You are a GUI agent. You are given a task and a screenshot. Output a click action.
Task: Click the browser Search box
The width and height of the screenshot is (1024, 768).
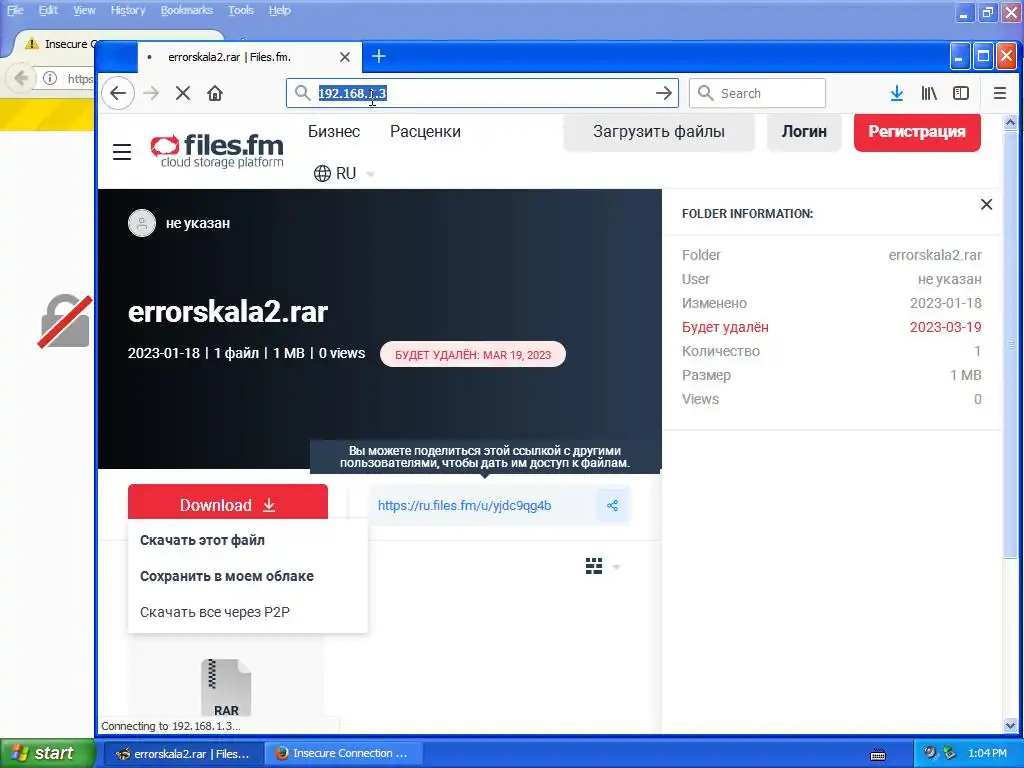pyautogui.click(x=758, y=93)
